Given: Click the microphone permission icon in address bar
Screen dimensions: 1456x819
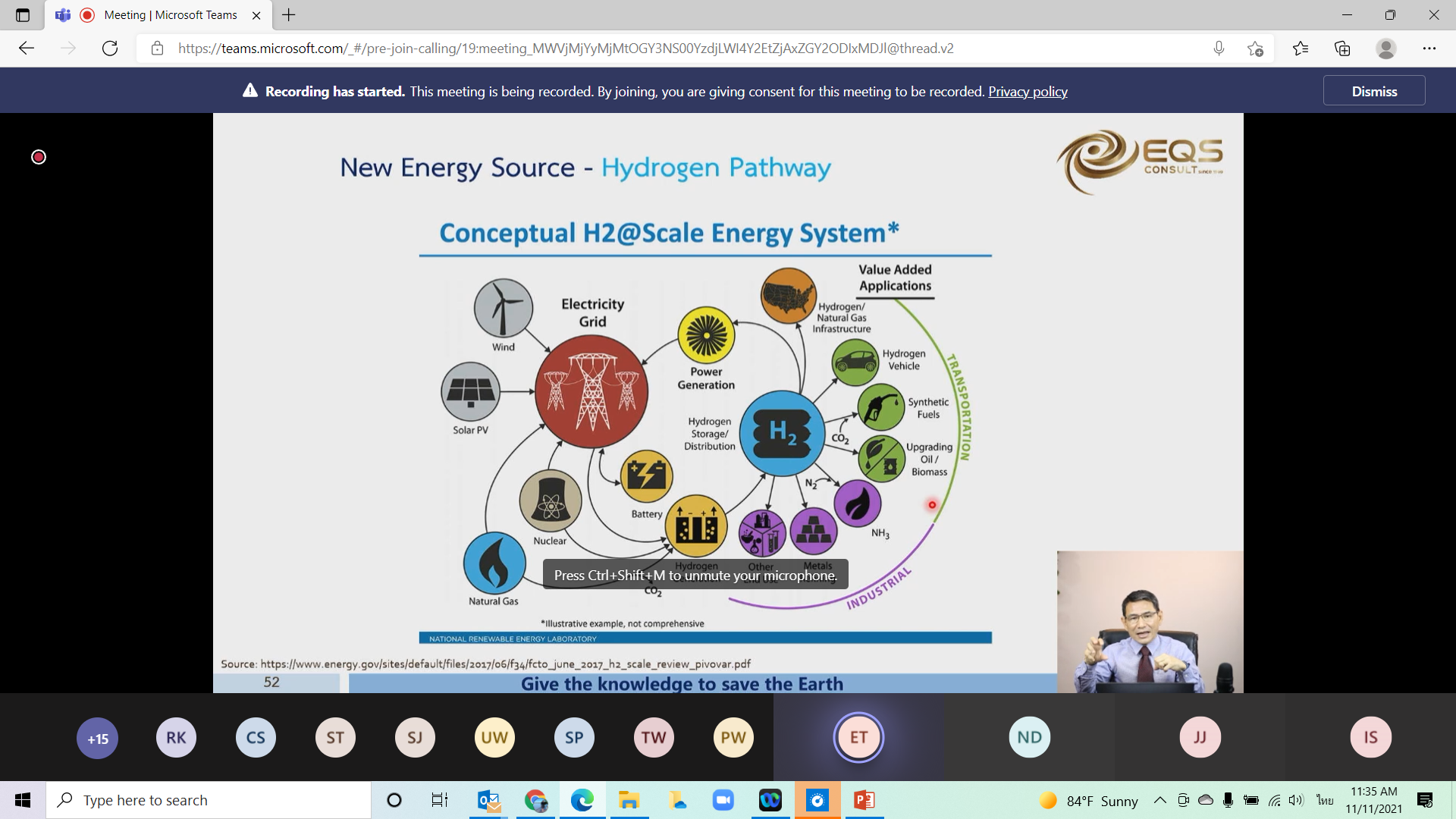Looking at the screenshot, I should (1219, 49).
